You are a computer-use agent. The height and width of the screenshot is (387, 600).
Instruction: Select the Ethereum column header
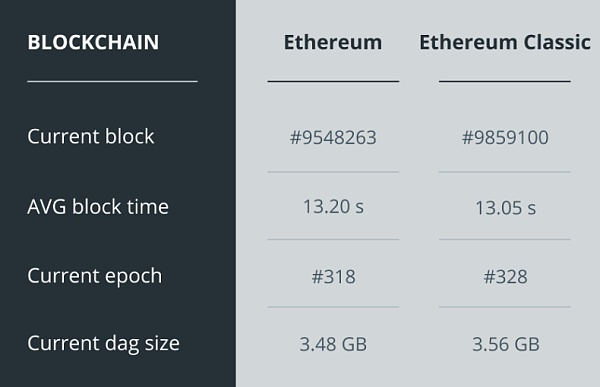(333, 42)
